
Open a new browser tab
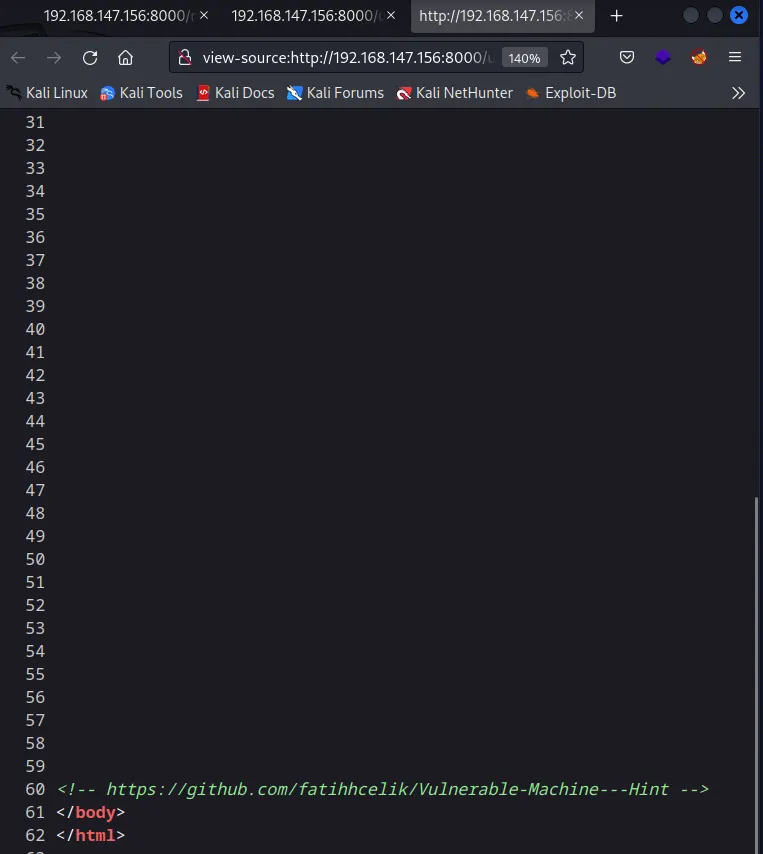(x=616, y=16)
